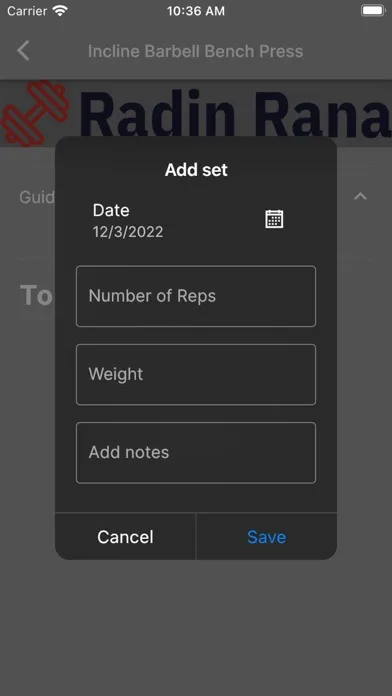Cancel the Add set dialog

[x=125, y=537]
